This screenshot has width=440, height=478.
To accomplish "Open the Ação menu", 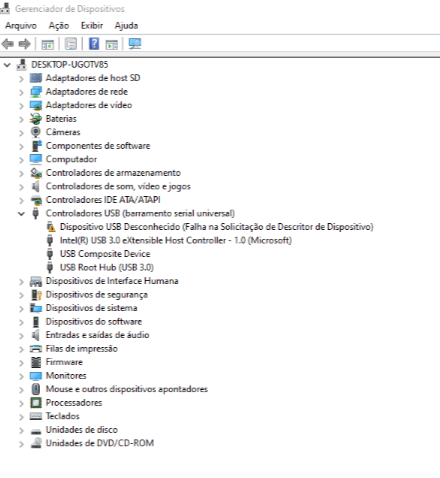I will pos(59,26).
